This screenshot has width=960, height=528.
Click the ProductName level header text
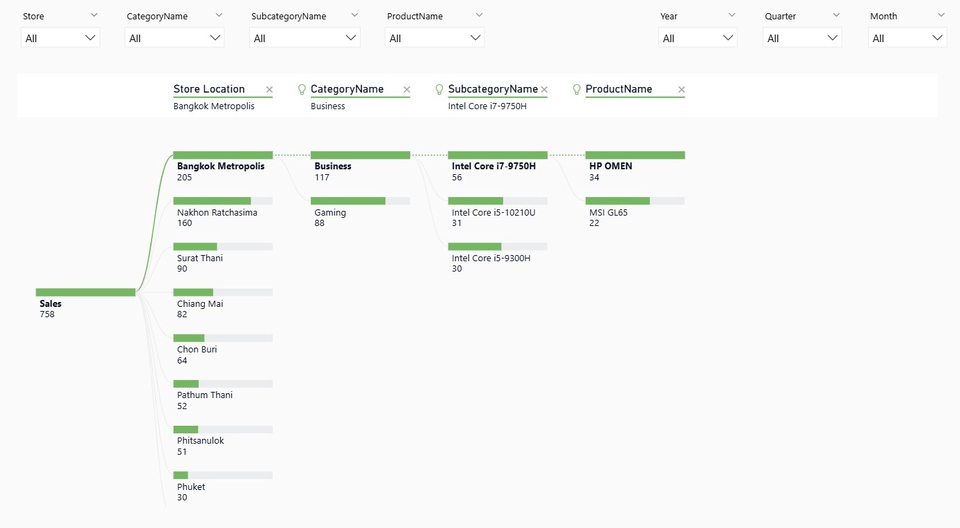[618, 89]
